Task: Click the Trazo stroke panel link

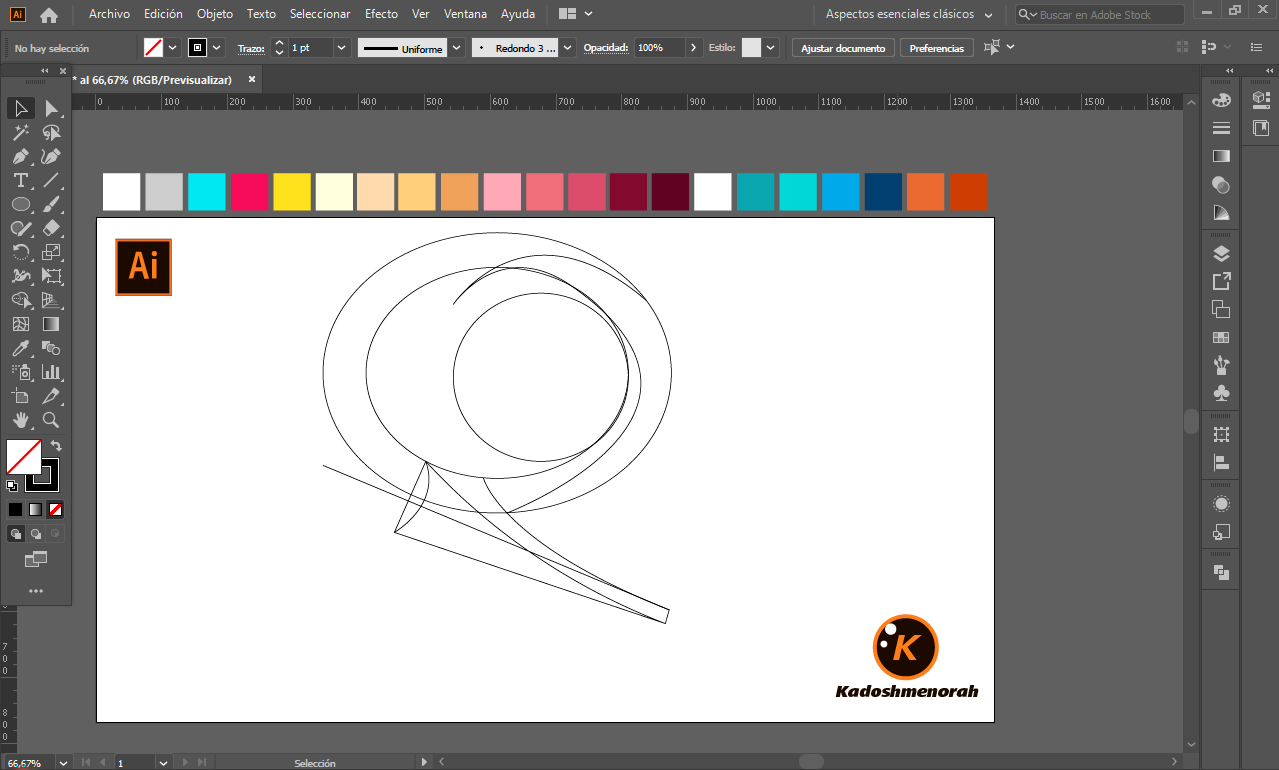Action: (251, 48)
